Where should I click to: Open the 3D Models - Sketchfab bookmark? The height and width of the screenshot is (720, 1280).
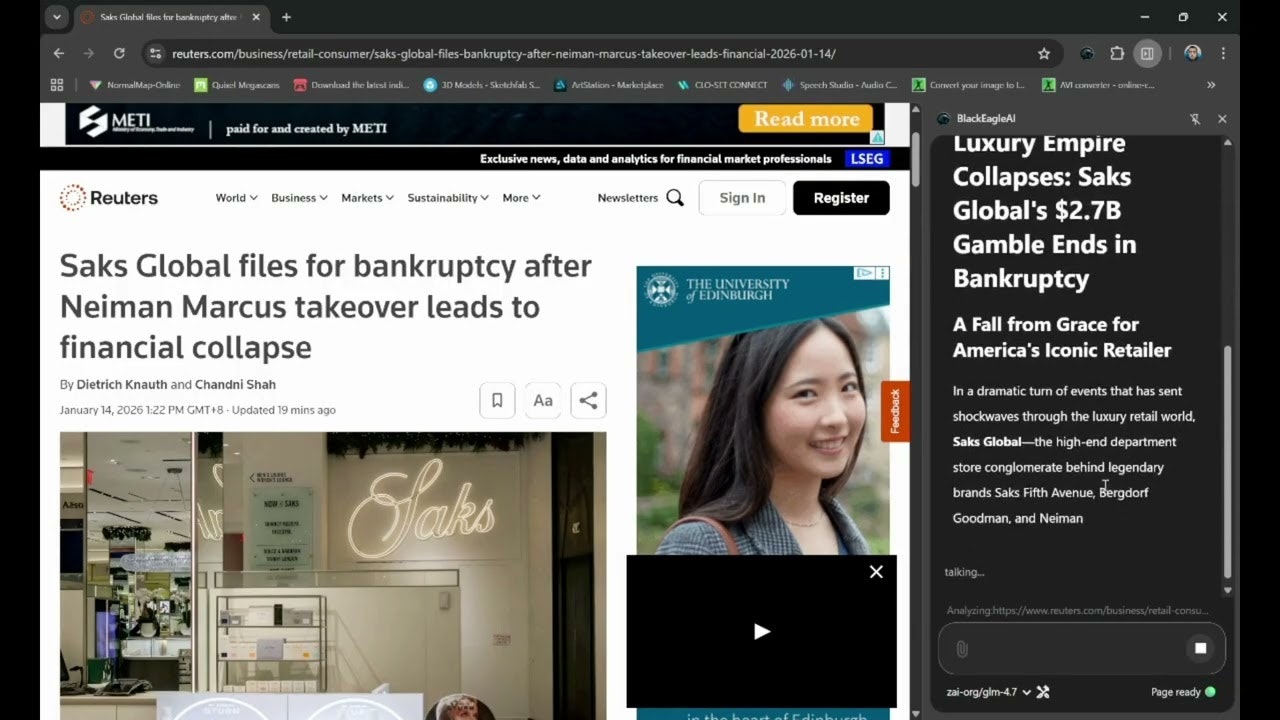(481, 85)
